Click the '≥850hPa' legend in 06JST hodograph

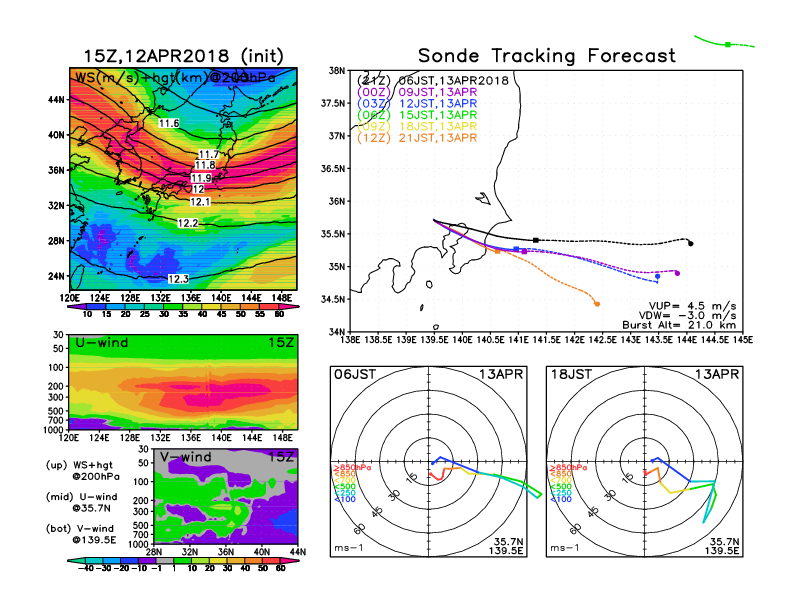click(x=352, y=468)
